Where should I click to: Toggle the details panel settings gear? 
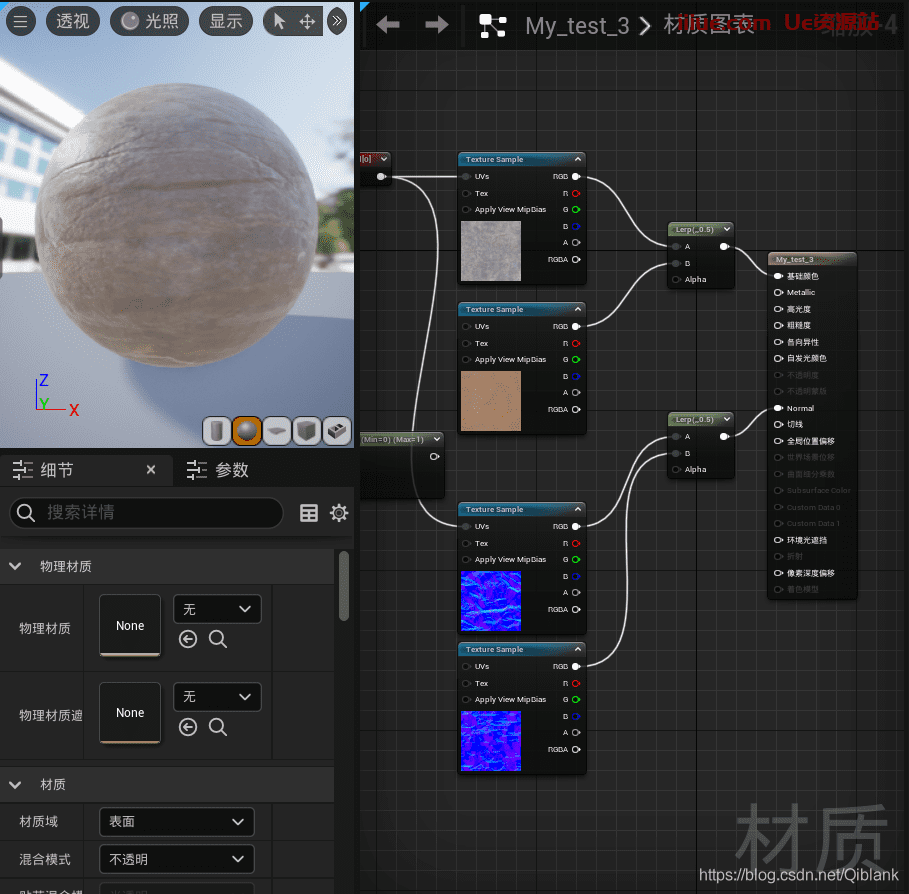pyautogui.click(x=339, y=513)
